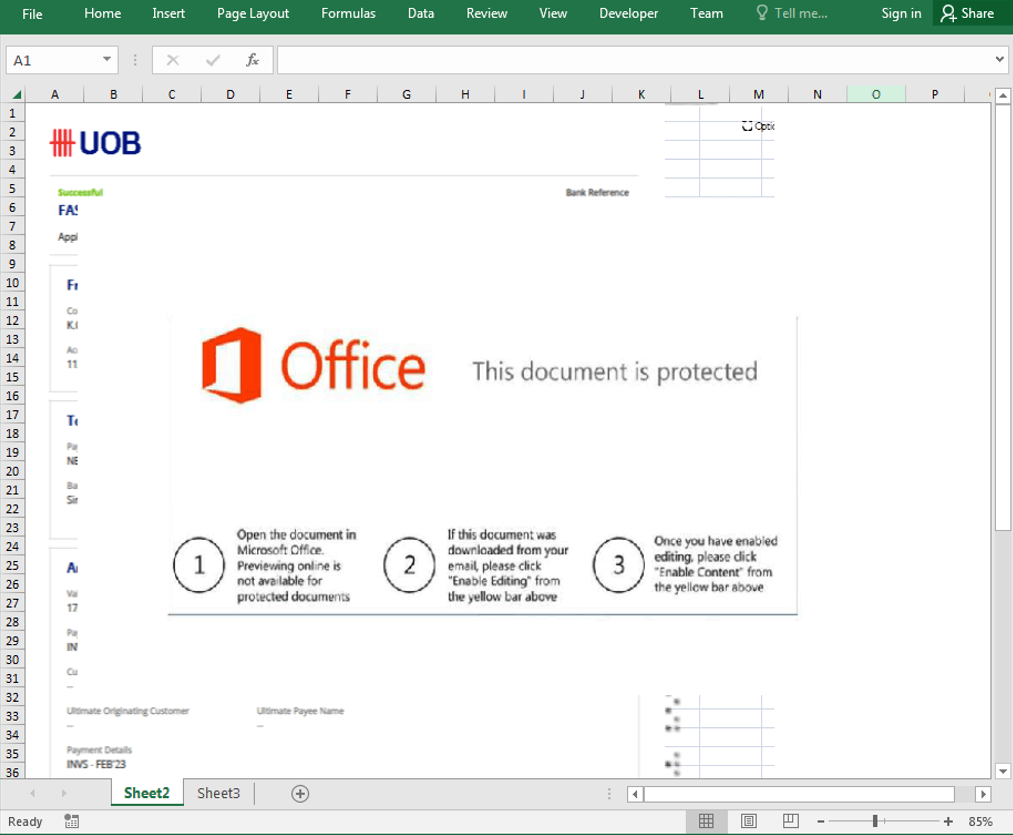The width and height of the screenshot is (1013, 835).
Task: Open the File menu
Action: 32,14
